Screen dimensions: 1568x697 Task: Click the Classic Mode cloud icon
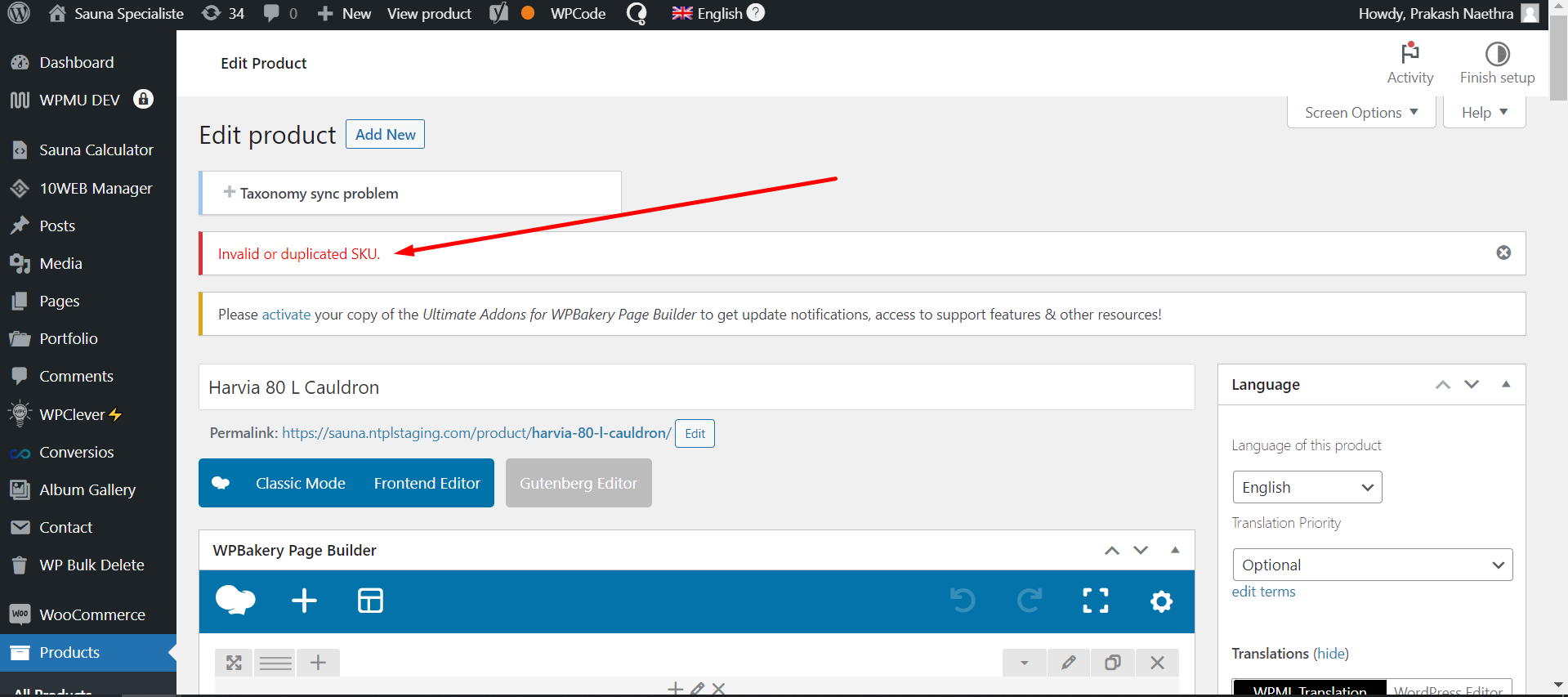coord(221,483)
